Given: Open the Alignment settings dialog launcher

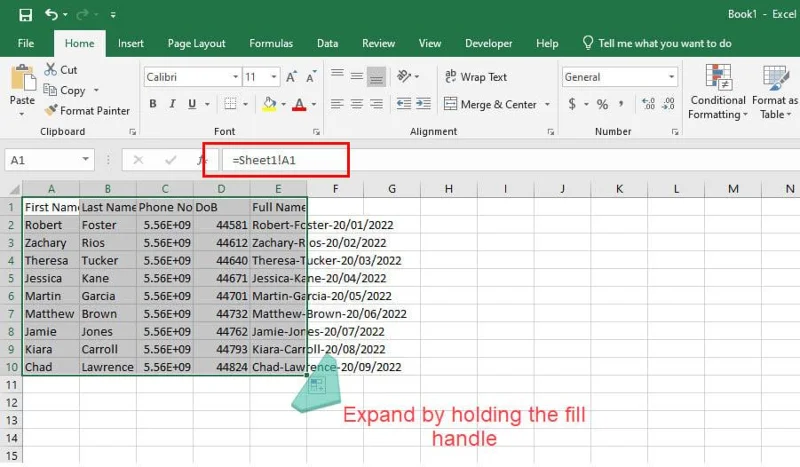Looking at the screenshot, I should [x=551, y=132].
